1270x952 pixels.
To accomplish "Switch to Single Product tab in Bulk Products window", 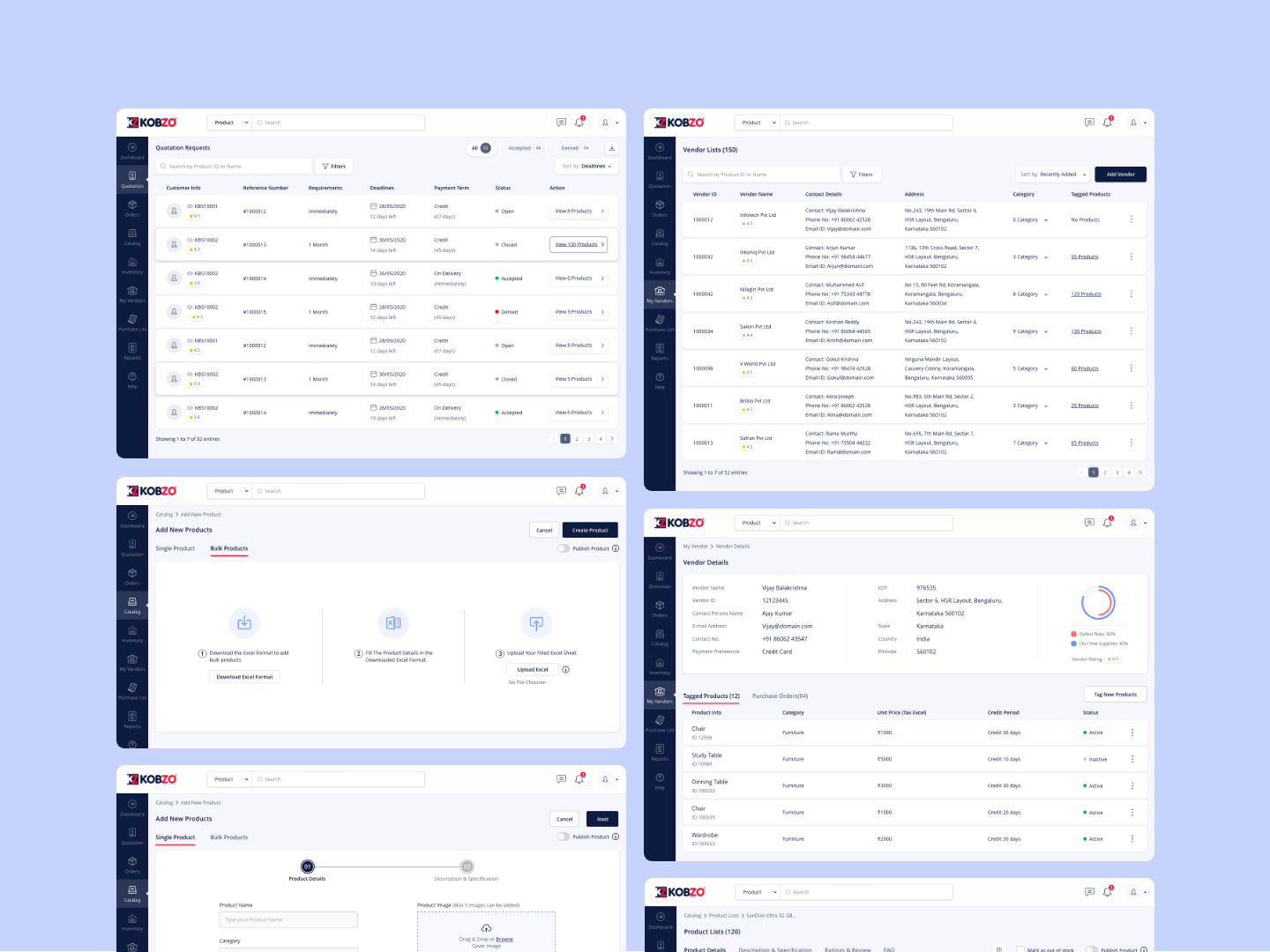I will (176, 548).
